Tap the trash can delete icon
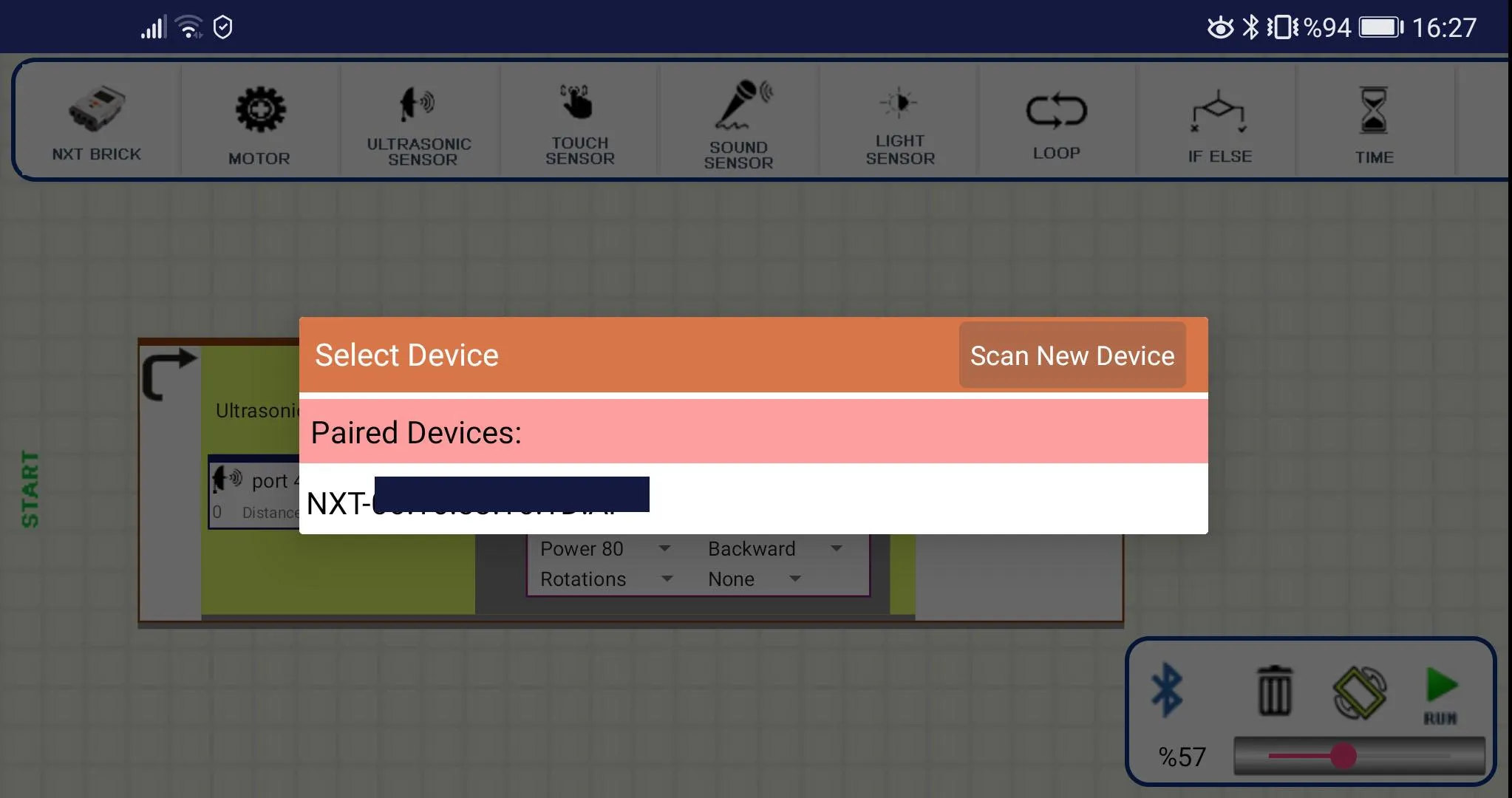This screenshot has width=1512, height=798. [1275, 690]
